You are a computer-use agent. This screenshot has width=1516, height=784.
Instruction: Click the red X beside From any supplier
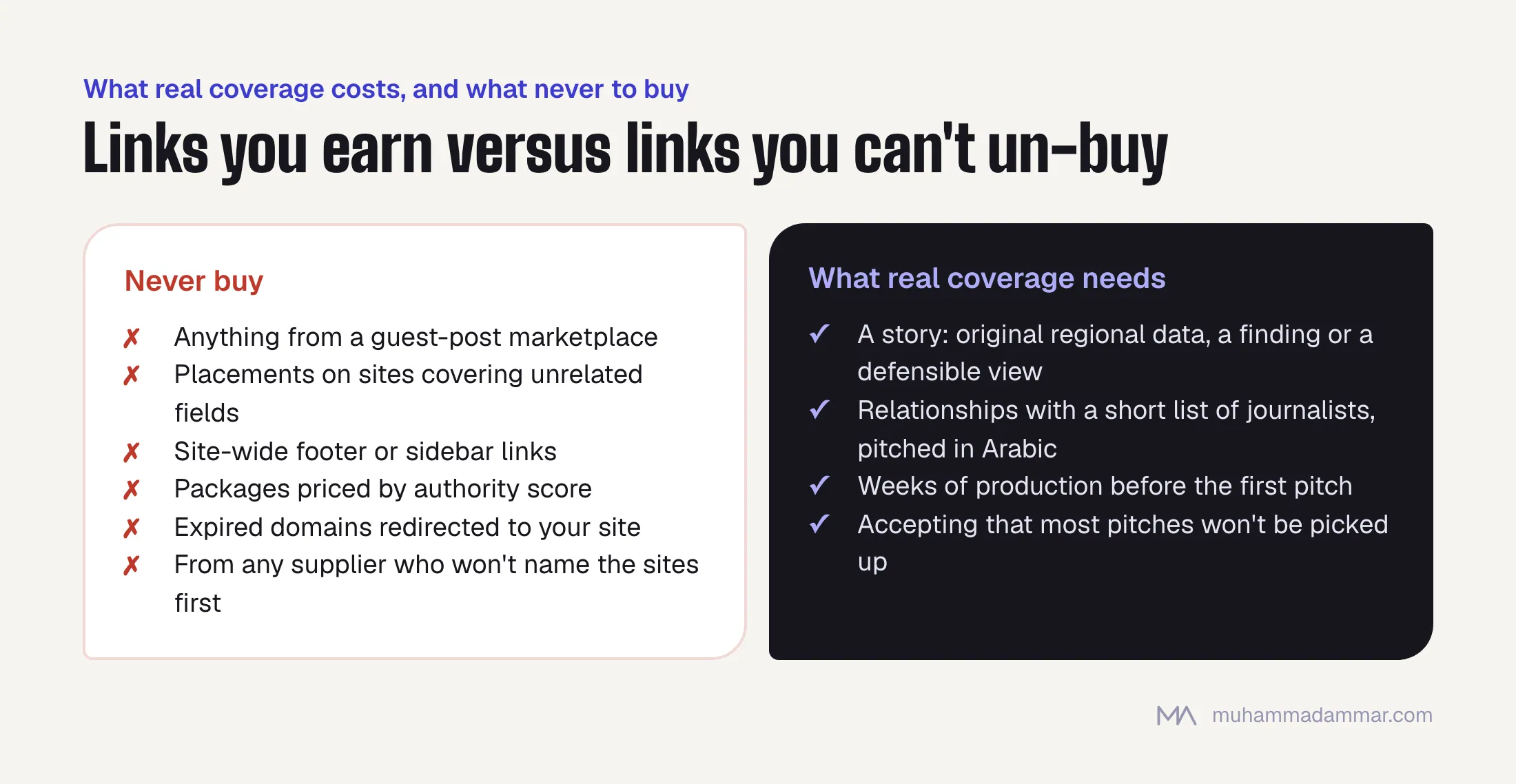(x=132, y=565)
